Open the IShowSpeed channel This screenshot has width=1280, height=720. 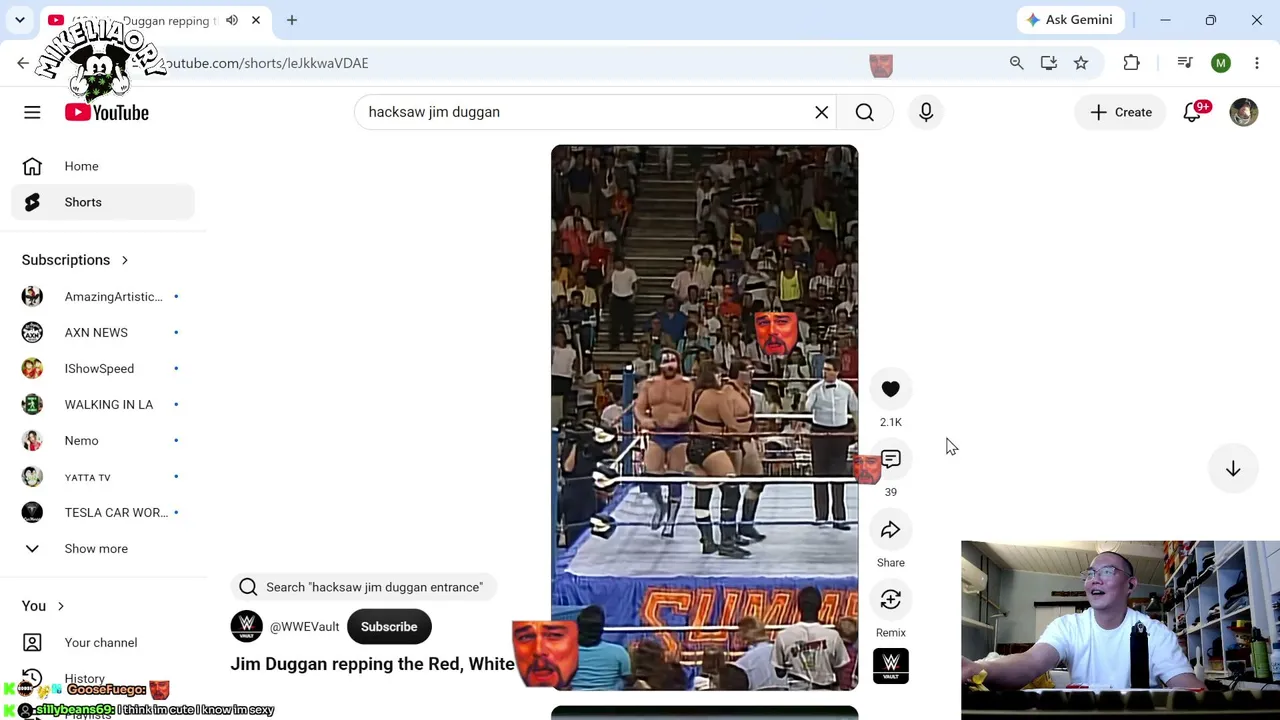click(x=103, y=368)
